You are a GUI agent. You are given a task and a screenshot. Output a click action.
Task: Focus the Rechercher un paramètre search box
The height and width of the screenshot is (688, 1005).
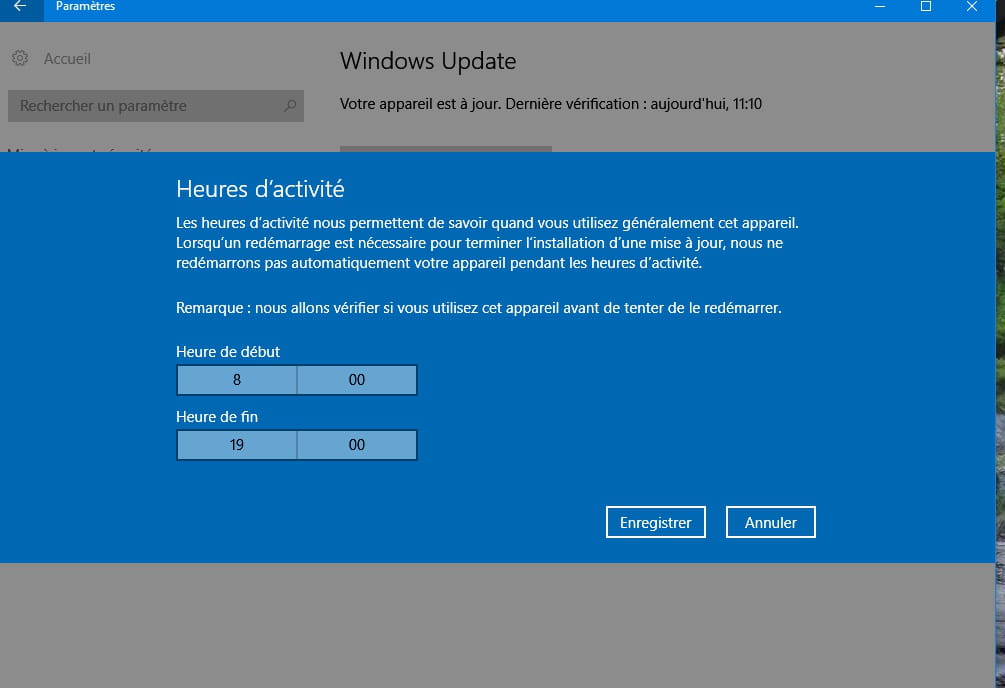pos(156,106)
